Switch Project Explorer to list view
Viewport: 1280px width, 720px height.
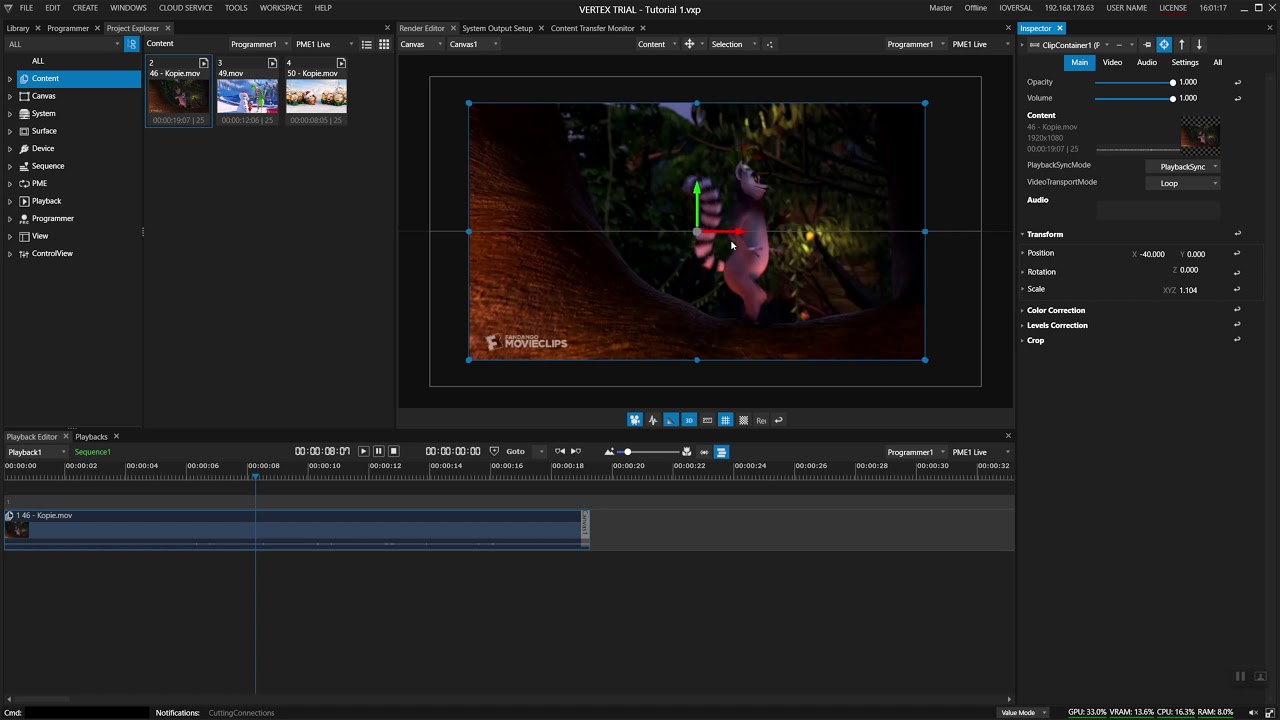[367, 44]
